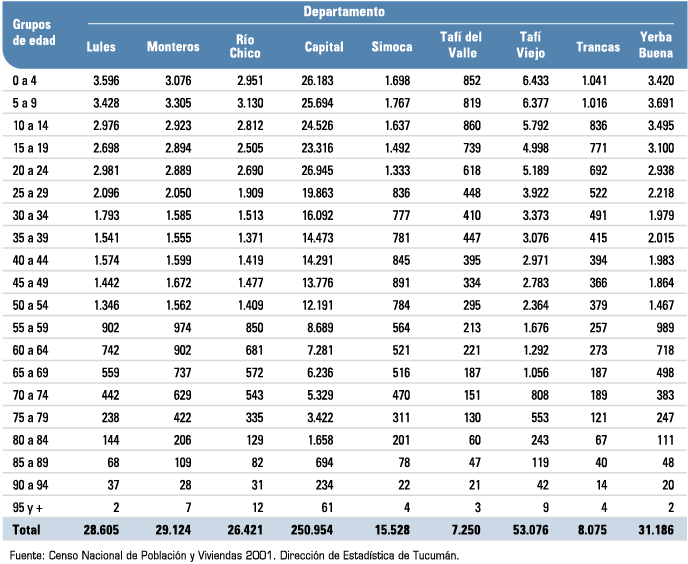
Task: Select the Simoca value 891
Action: [x=401, y=283]
